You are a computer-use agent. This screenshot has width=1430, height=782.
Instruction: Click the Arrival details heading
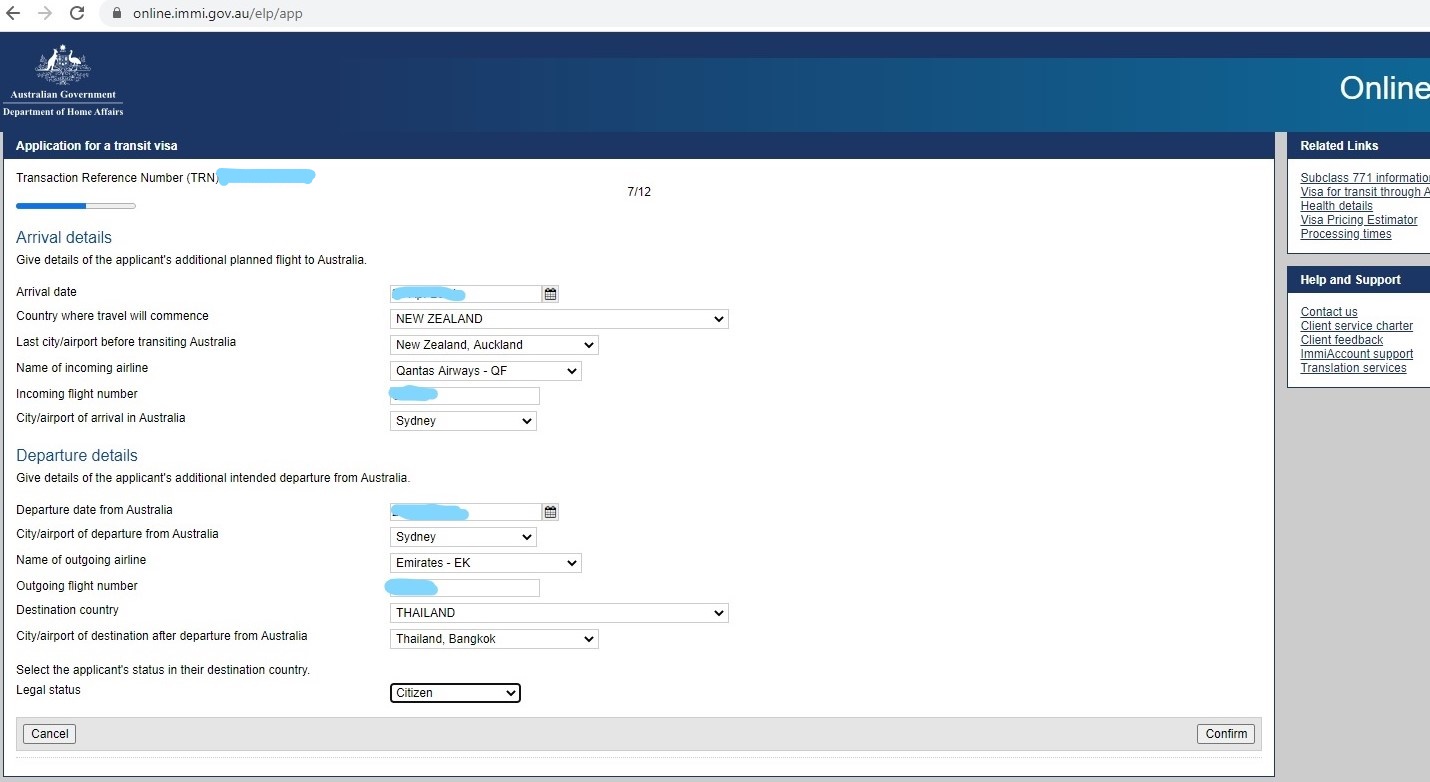[x=64, y=238]
